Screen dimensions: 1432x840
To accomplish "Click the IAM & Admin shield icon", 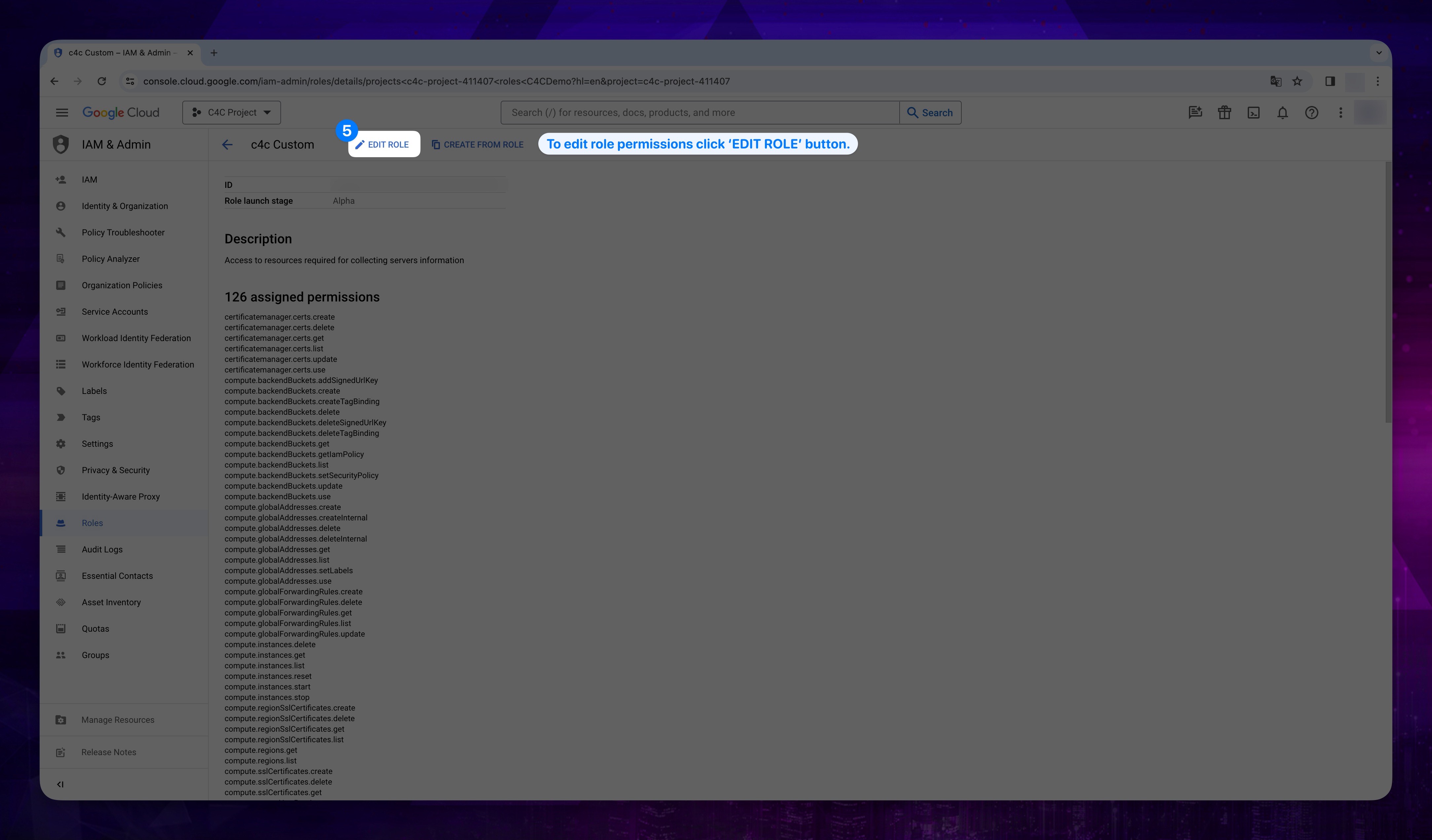I will pos(61,144).
